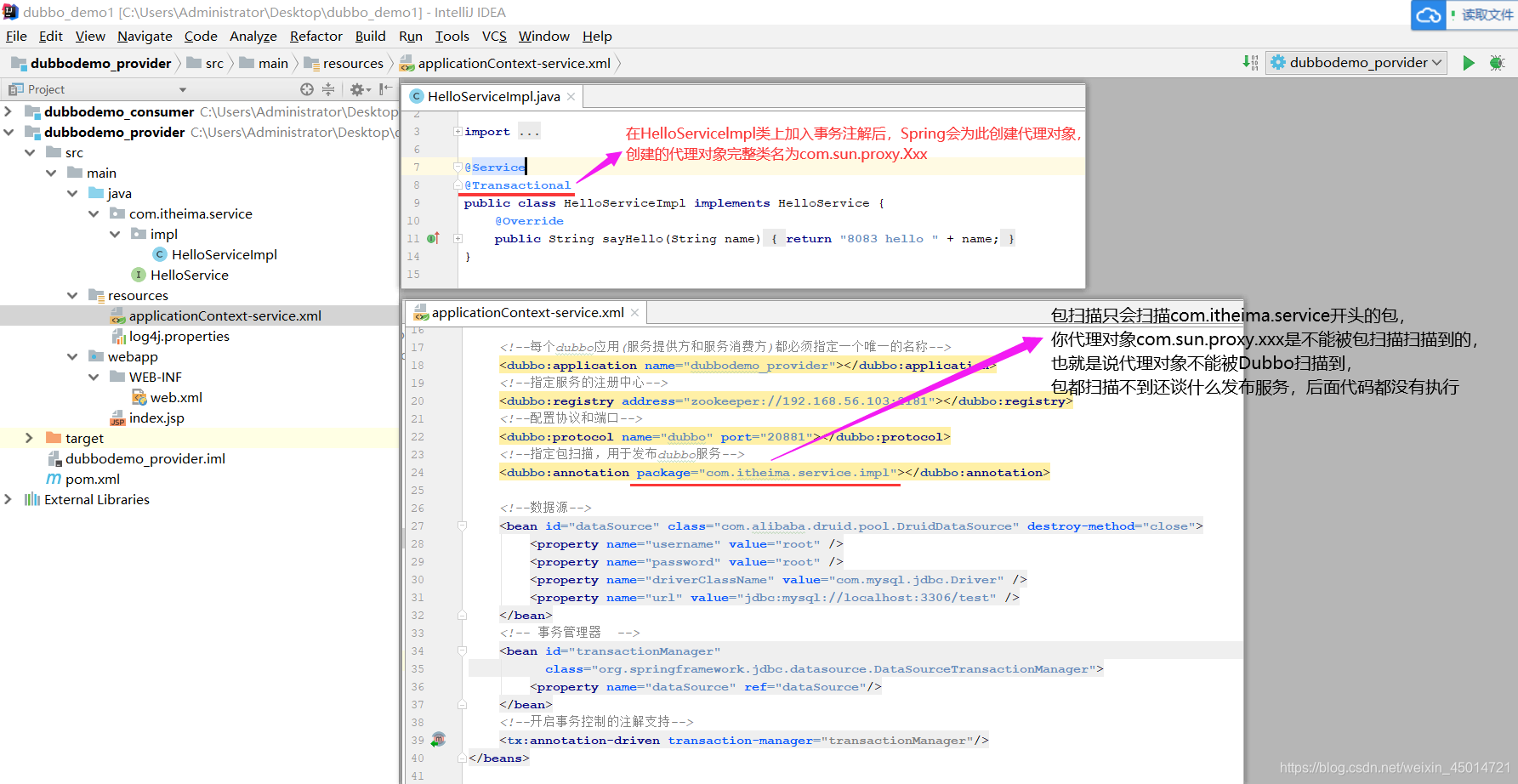The width and height of the screenshot is (1518, 784).
Task: Run the dubbodemo_porvider configuration
Action: [x=1468, y=63]
